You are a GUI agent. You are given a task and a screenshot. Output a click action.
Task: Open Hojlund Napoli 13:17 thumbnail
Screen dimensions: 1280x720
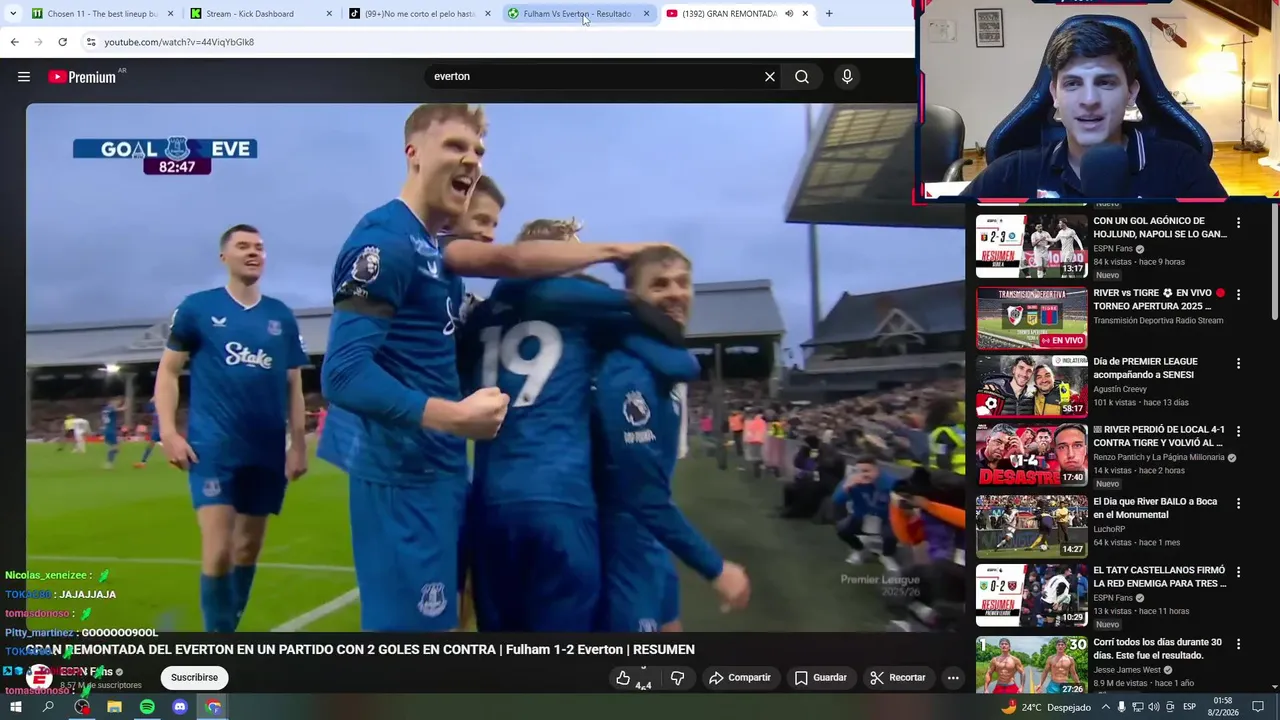pos(1031,246)
